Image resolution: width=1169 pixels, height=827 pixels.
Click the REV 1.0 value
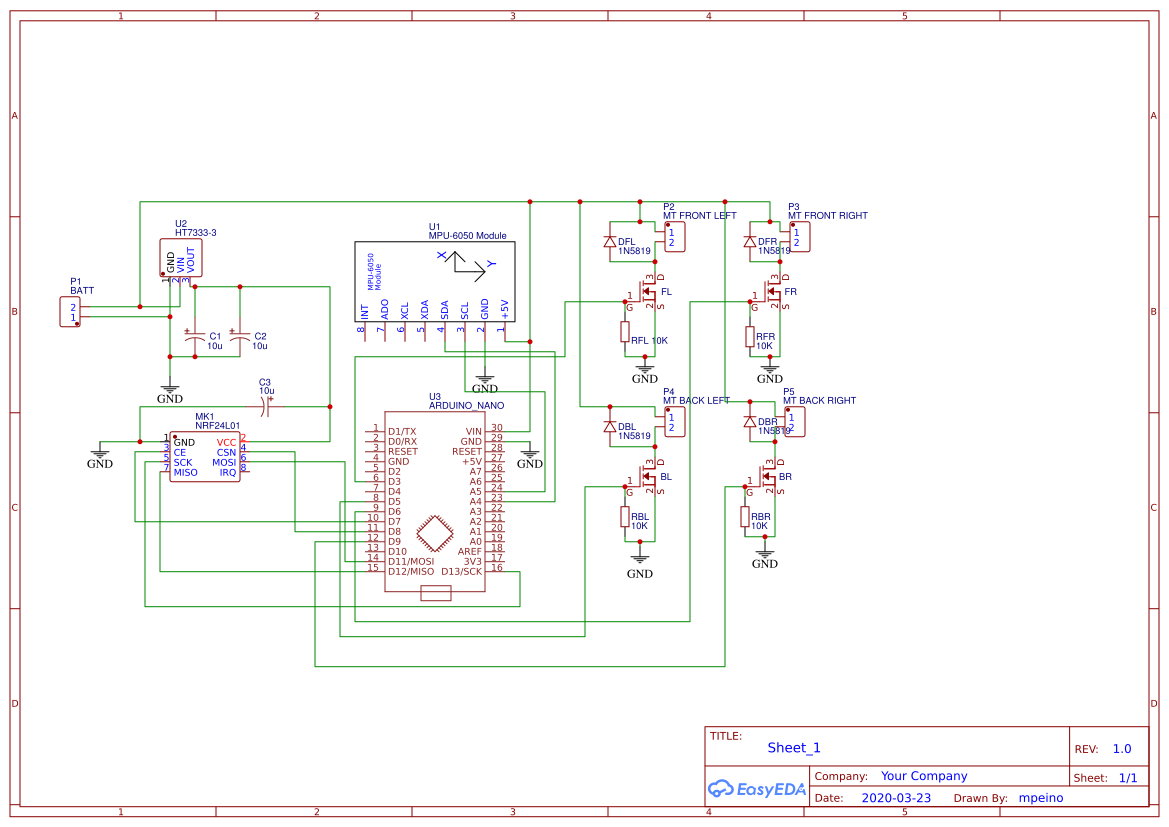pos(1122,749)
